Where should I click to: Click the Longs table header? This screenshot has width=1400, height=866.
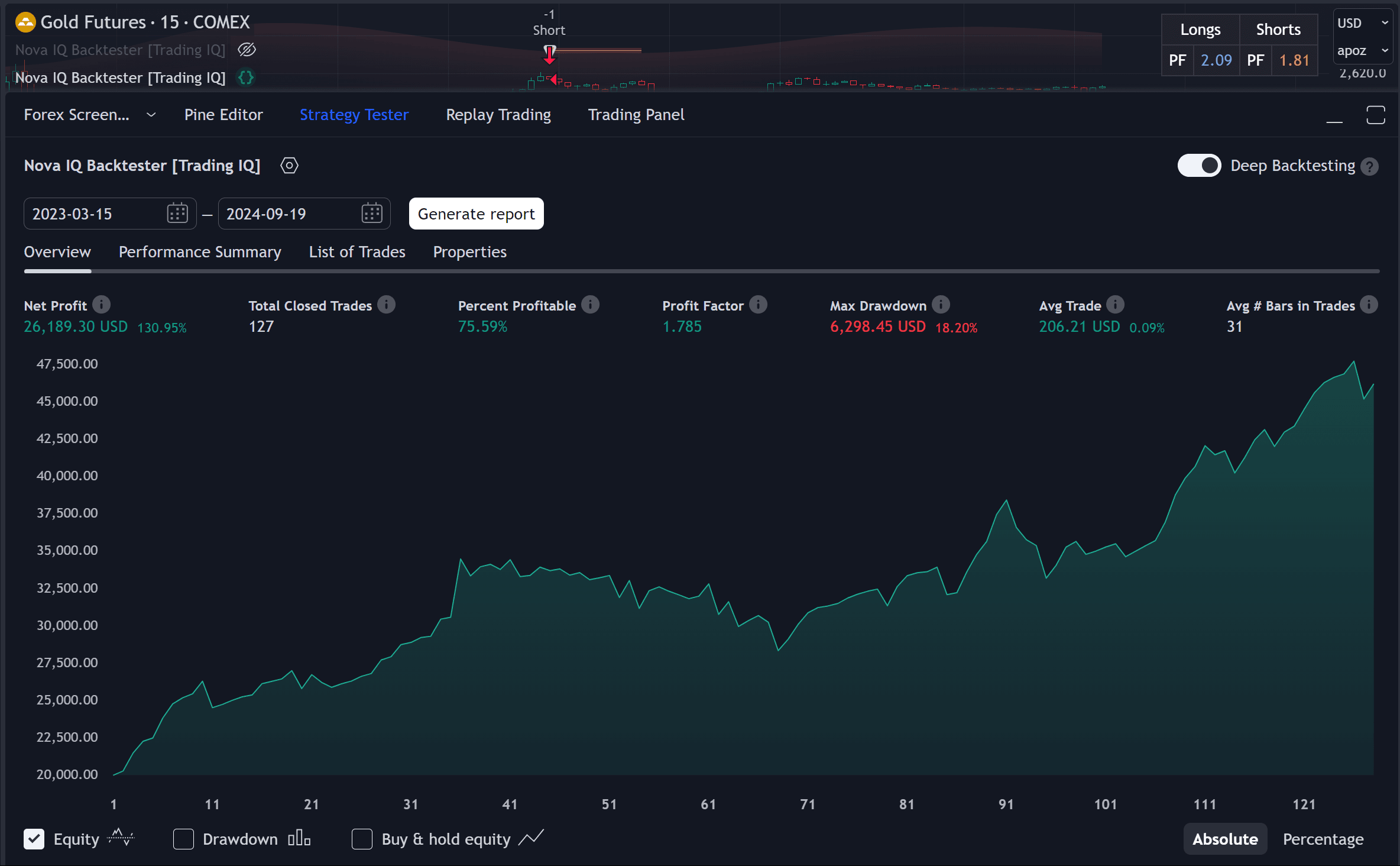pyautogui.click(x=1200, y=30)
